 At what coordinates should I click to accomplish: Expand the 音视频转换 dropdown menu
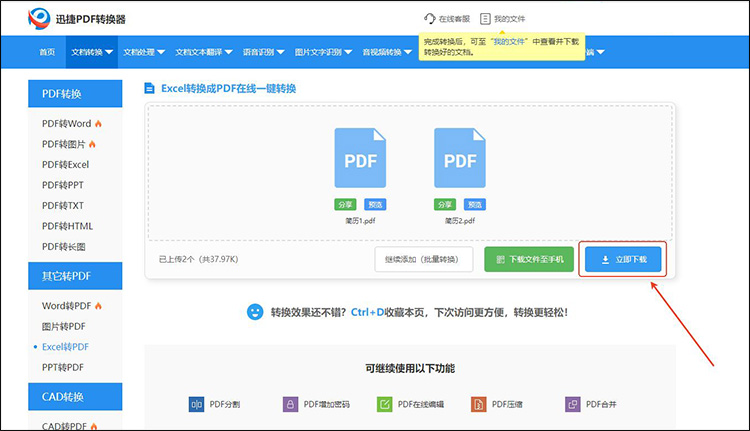(387, 52)
